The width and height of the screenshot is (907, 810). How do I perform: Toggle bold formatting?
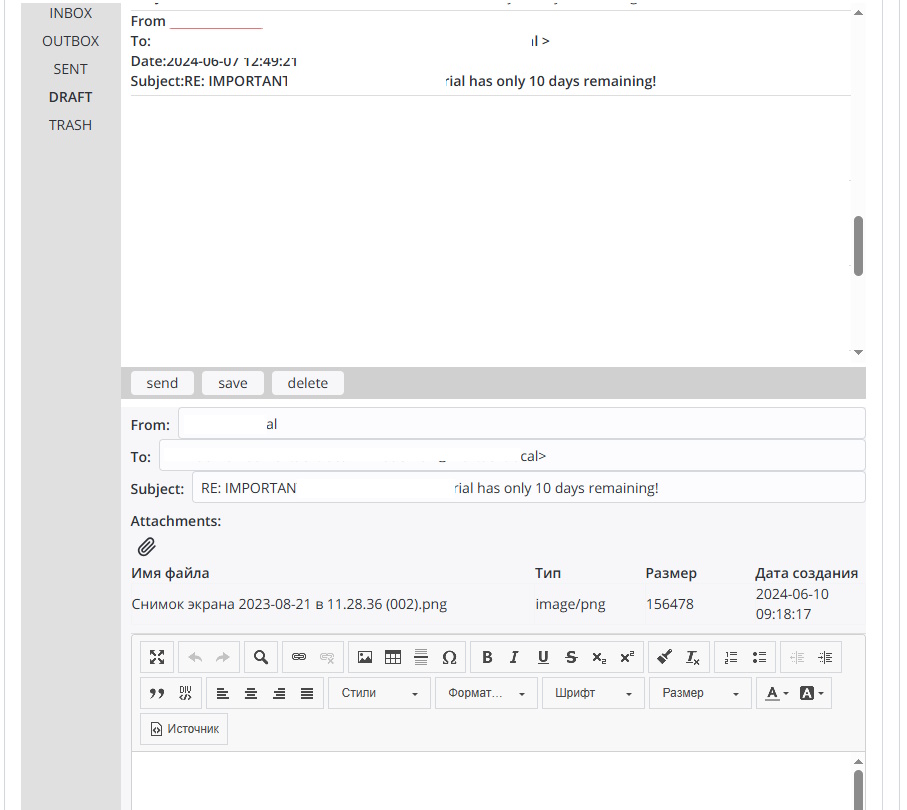(487, 657)
